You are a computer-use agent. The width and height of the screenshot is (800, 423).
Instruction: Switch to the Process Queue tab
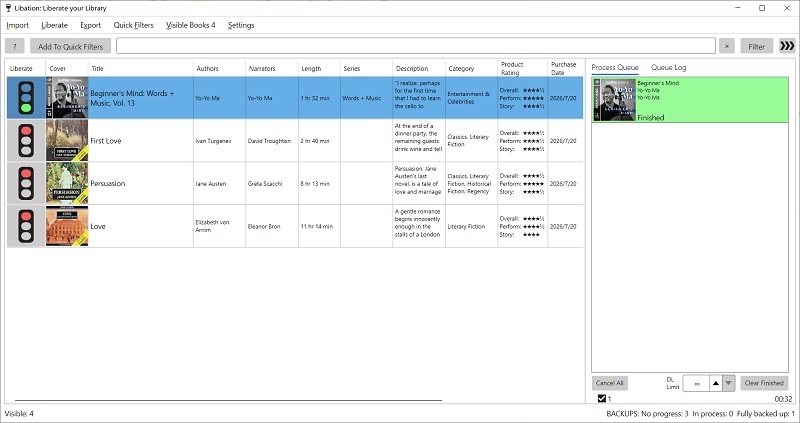(615, 67)
